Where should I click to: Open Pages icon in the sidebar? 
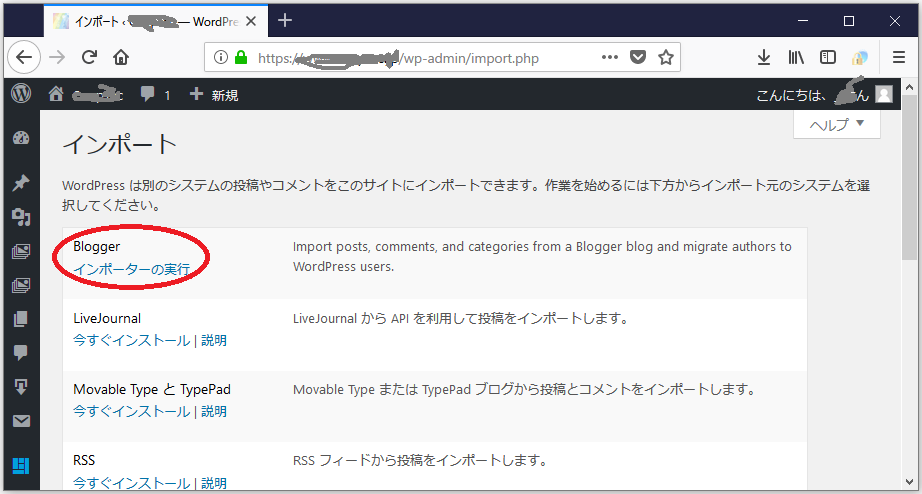coord(21,319)
